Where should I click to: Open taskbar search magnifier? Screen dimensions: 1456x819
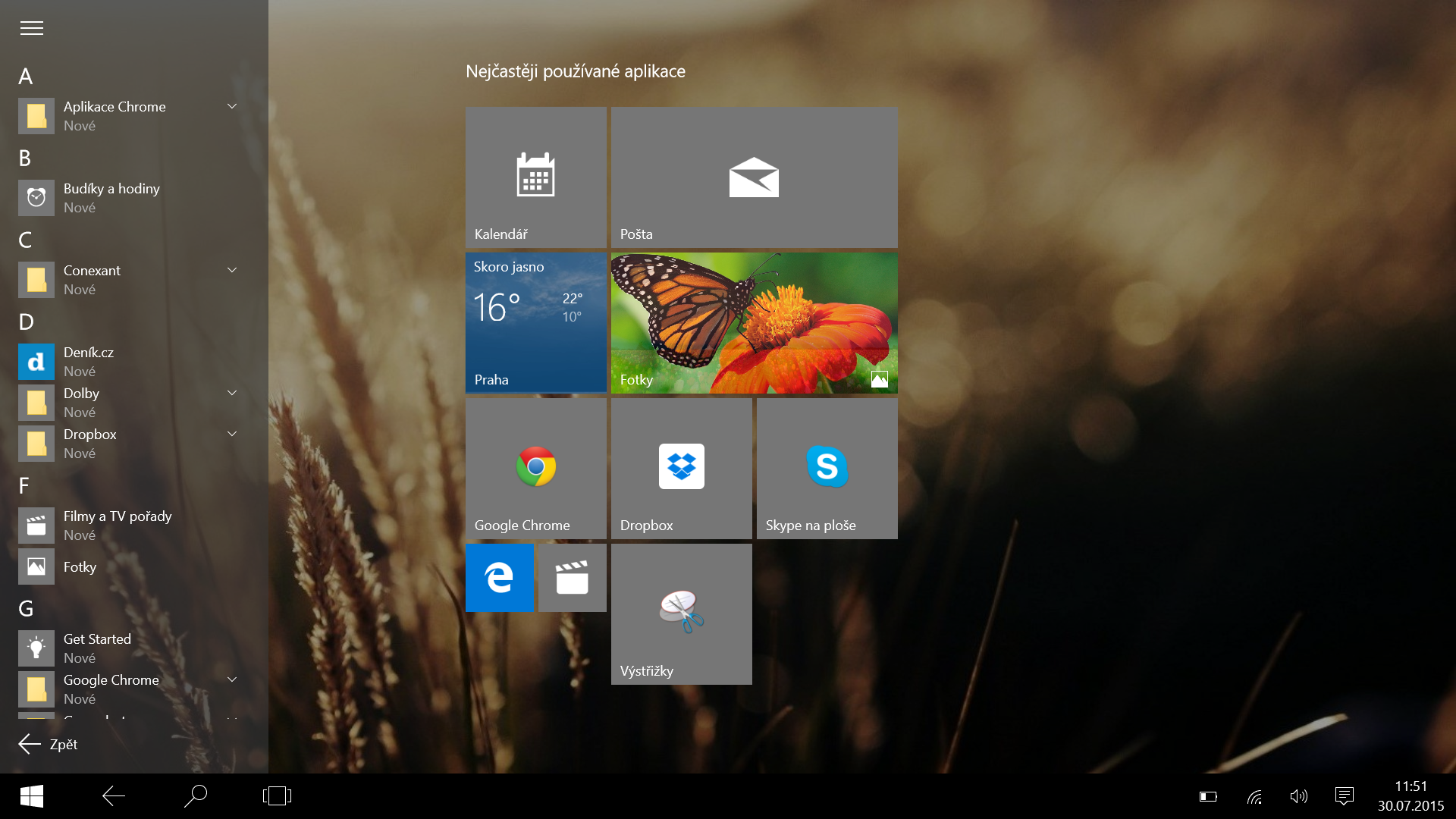tap(195, 795)
